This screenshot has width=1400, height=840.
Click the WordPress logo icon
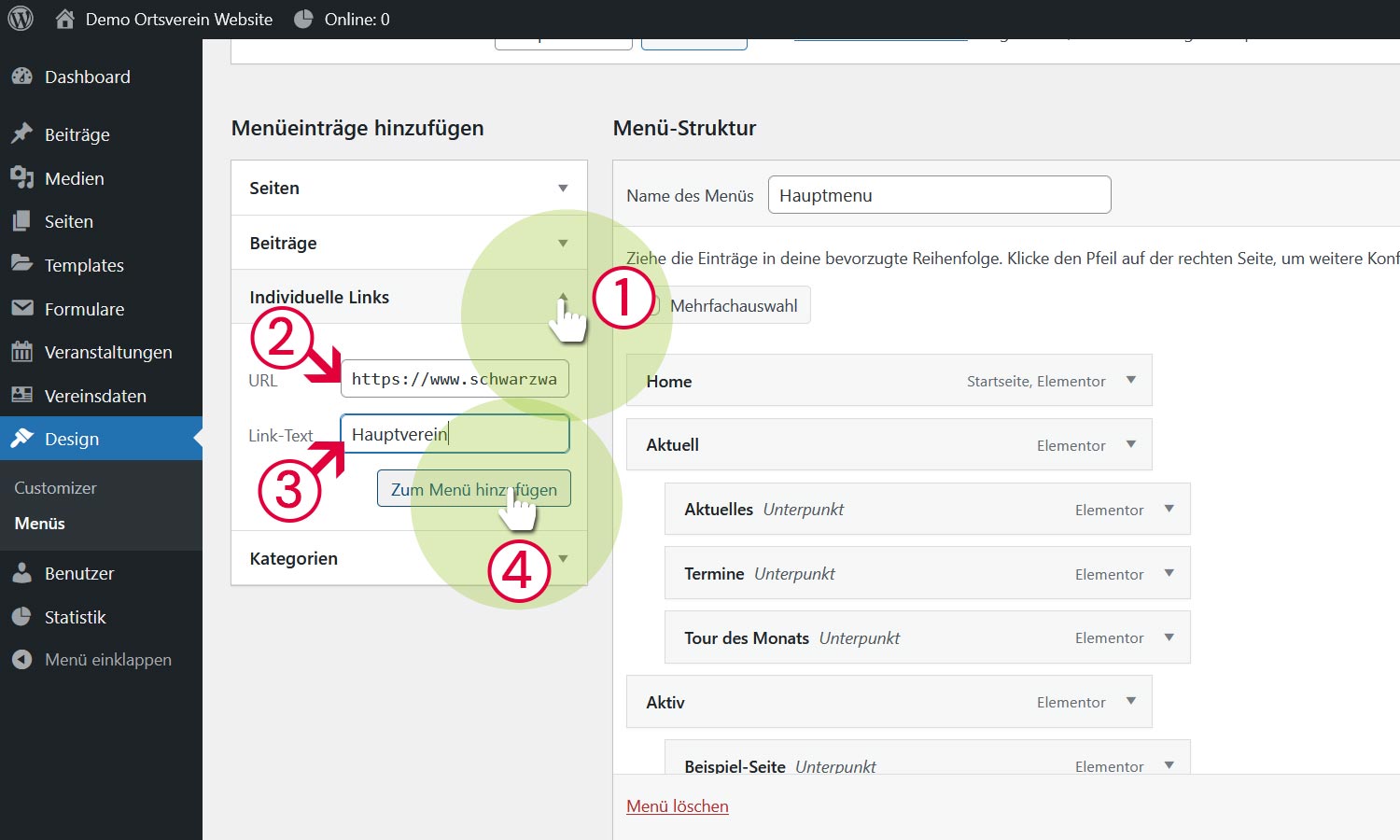click(x=21, y=19)
